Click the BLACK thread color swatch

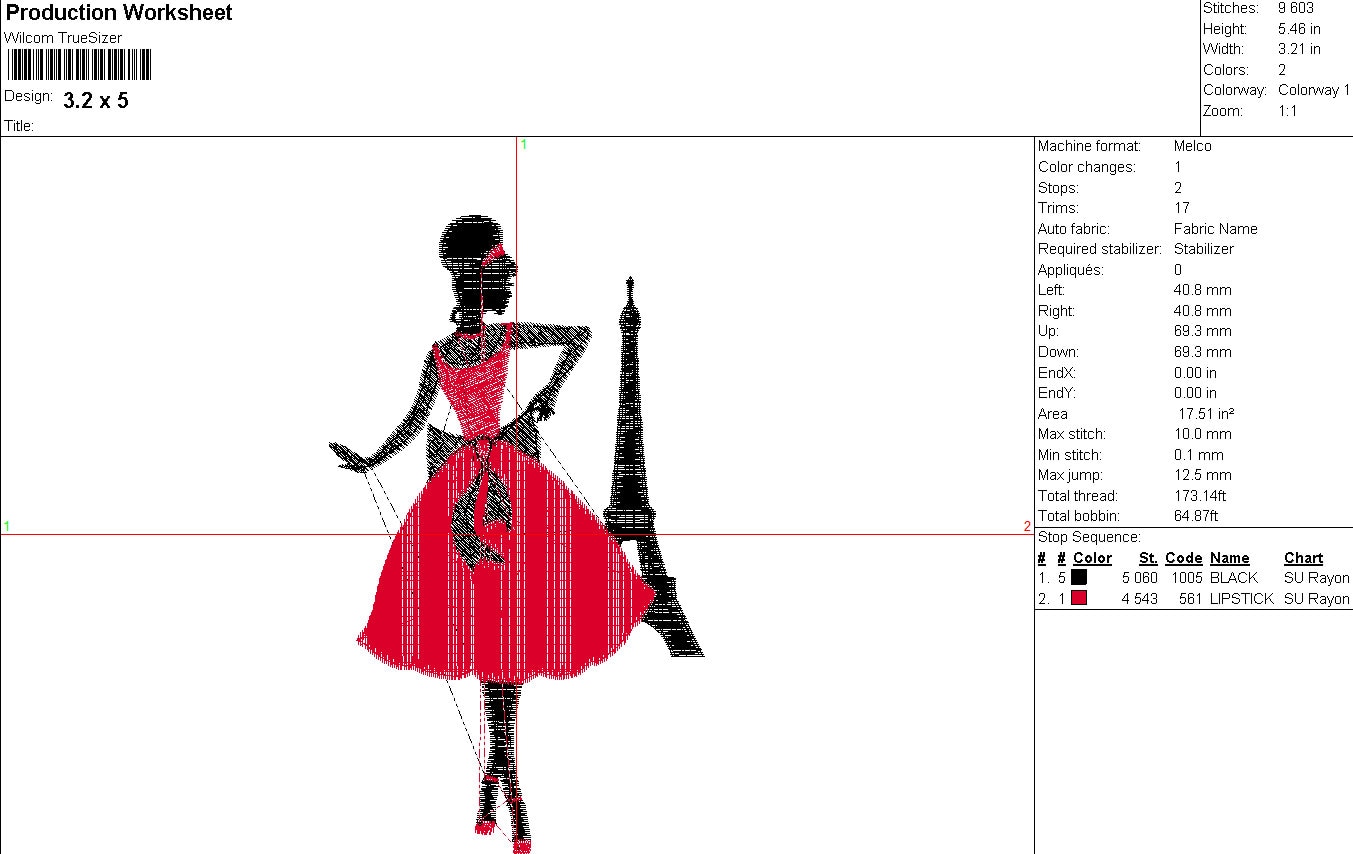tap(1079, 577)
